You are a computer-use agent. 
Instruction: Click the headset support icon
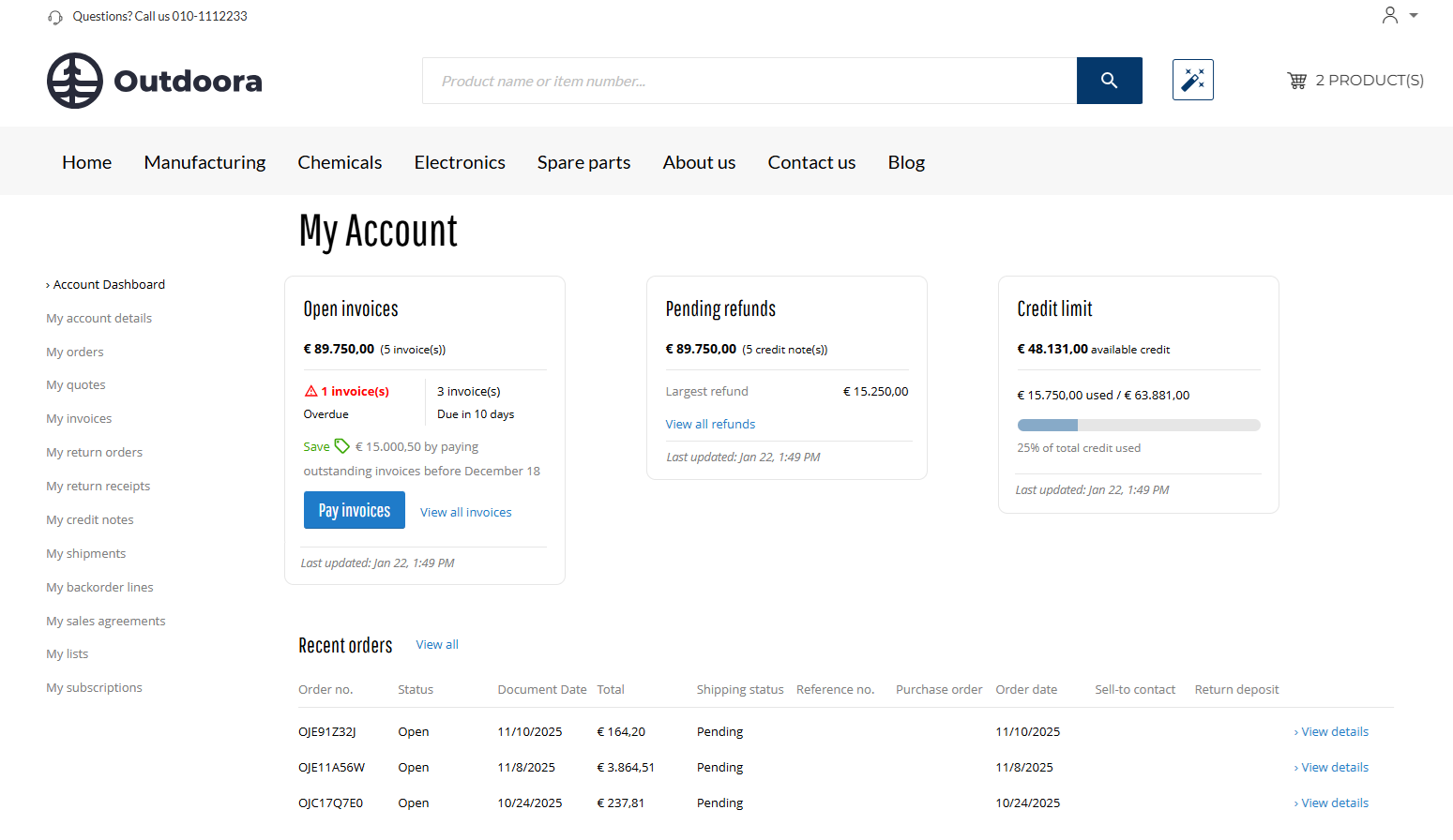tap(55, 17)
